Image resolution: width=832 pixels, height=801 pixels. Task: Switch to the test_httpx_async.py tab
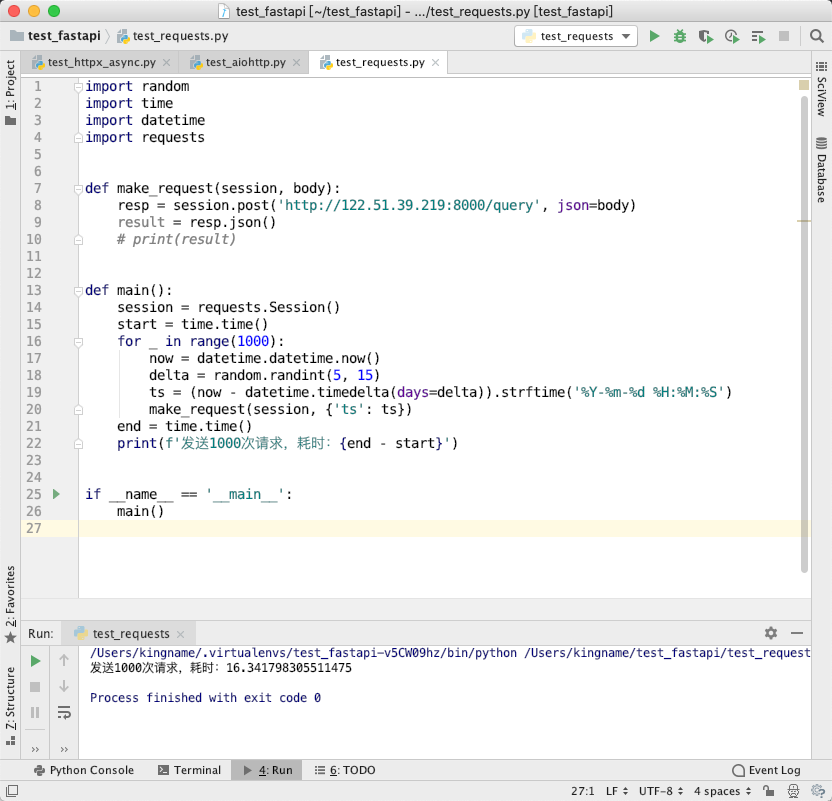point(101,62)
